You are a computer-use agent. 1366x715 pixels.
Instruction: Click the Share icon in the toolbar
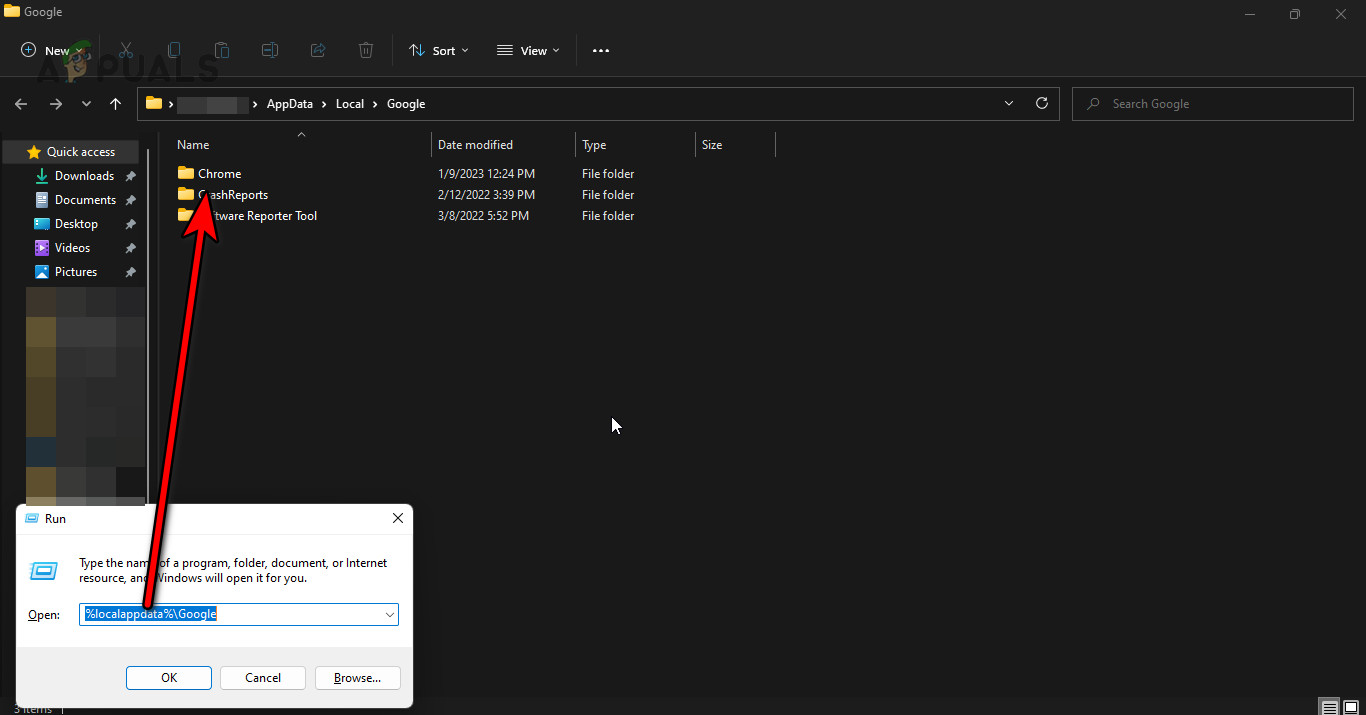[318, 50]
